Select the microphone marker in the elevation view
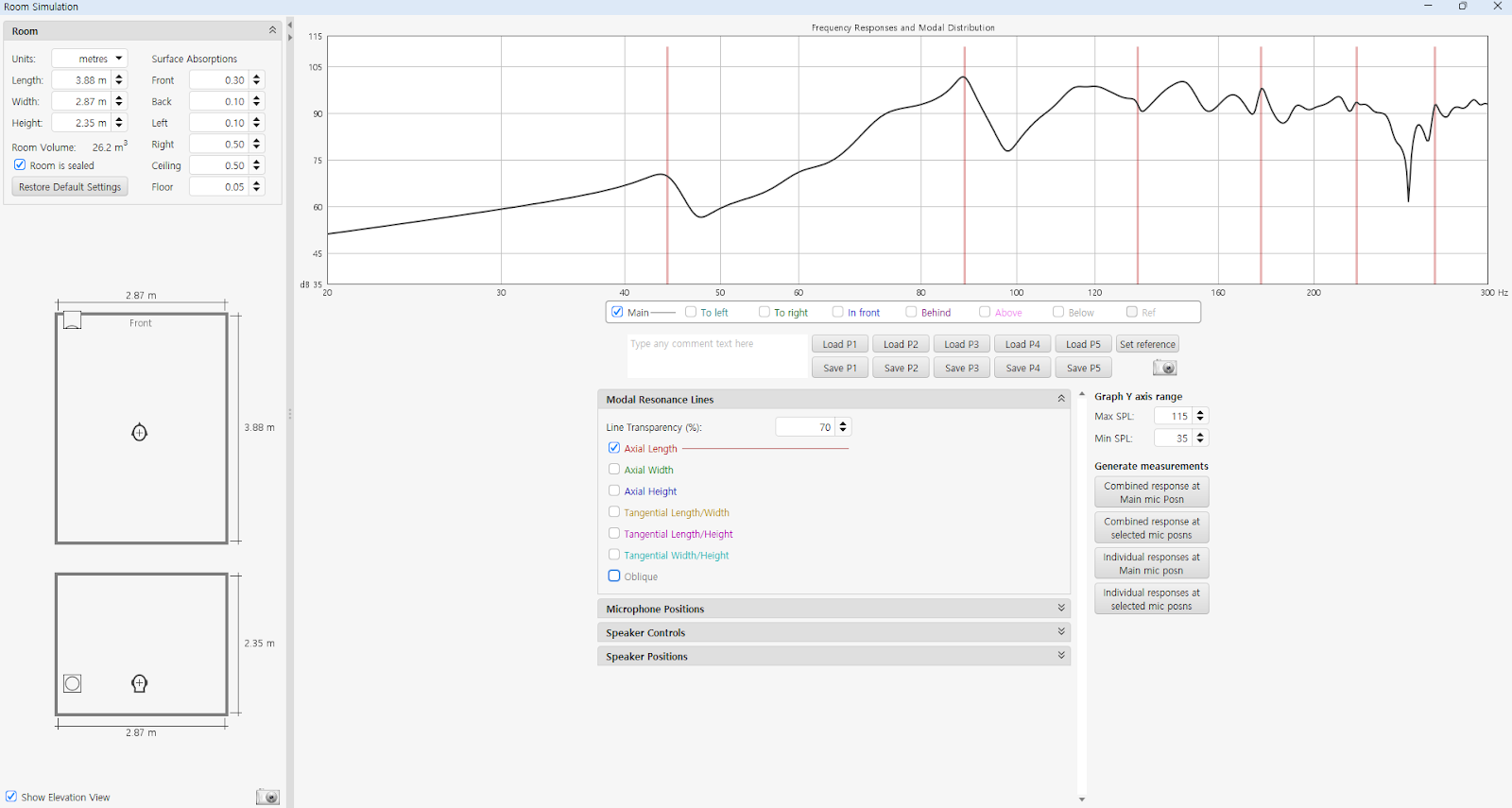This screenshot has height=808, width=1512. pyautogui.click(x=139, y=683)
